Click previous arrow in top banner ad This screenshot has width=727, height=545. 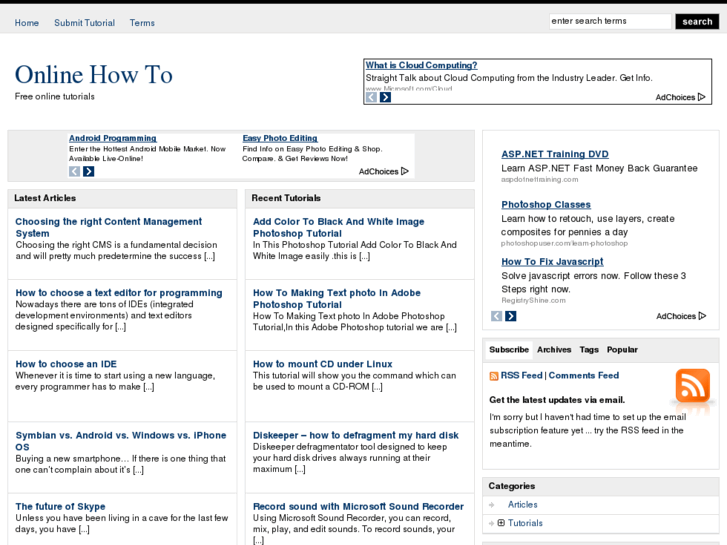pos(371,97)
